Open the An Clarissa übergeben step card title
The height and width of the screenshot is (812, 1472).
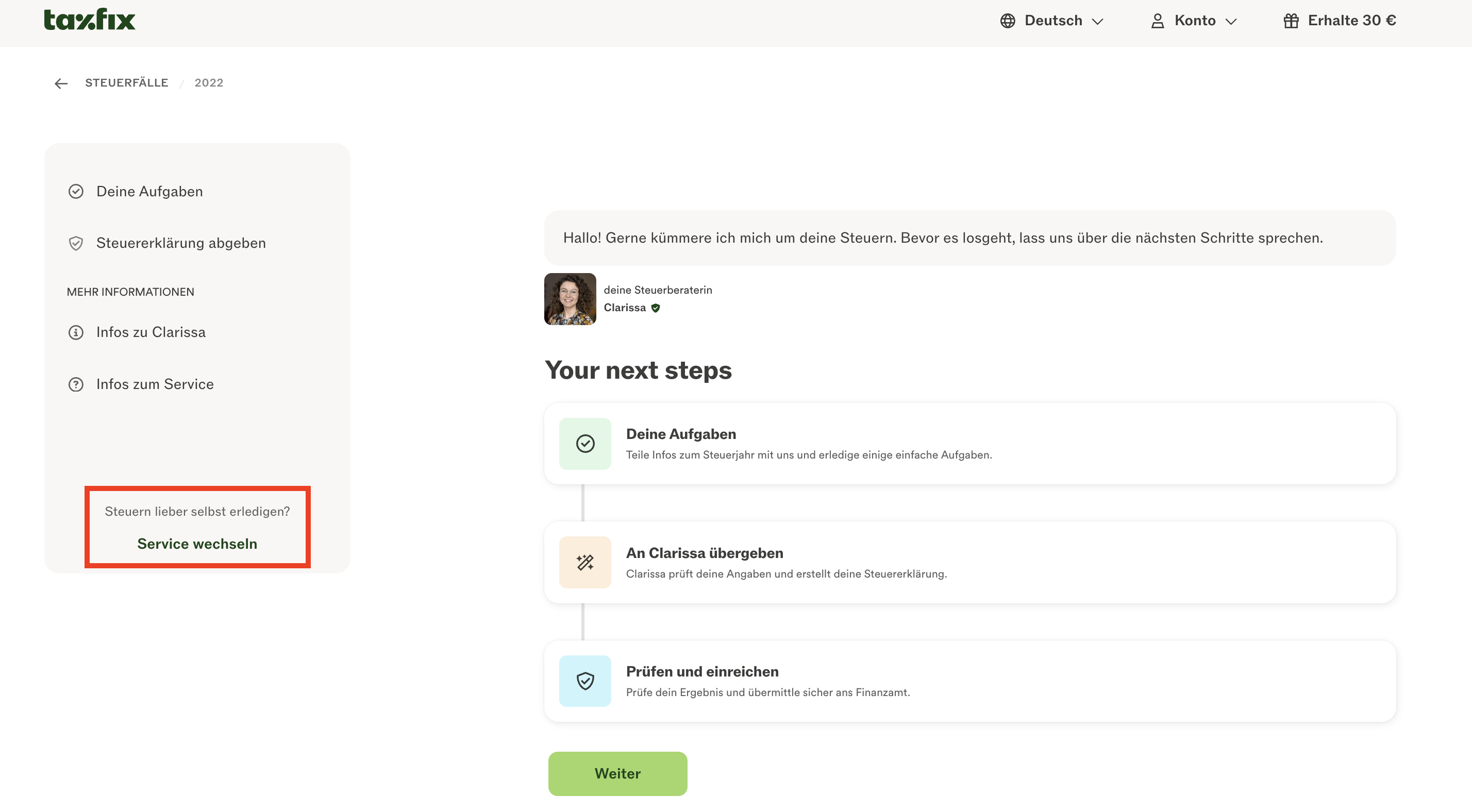tap(705, 553)
